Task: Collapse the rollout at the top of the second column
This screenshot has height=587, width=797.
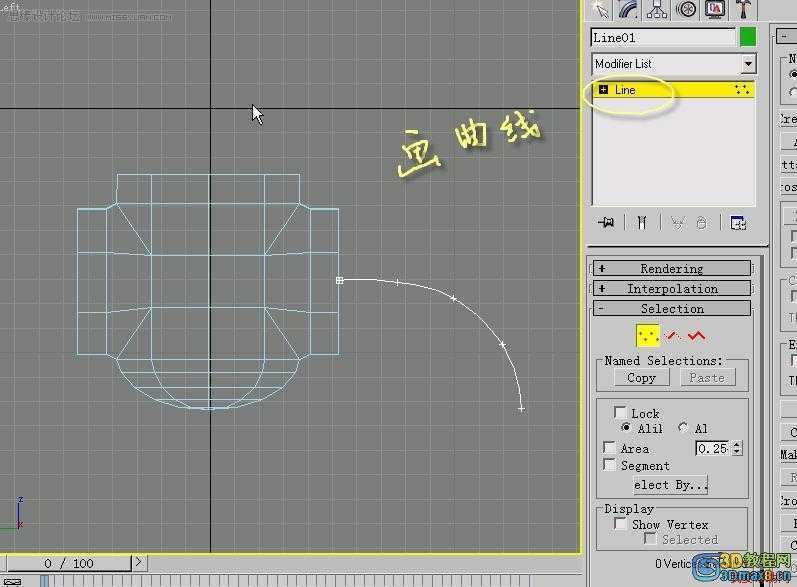Action: tap(786, 36)
